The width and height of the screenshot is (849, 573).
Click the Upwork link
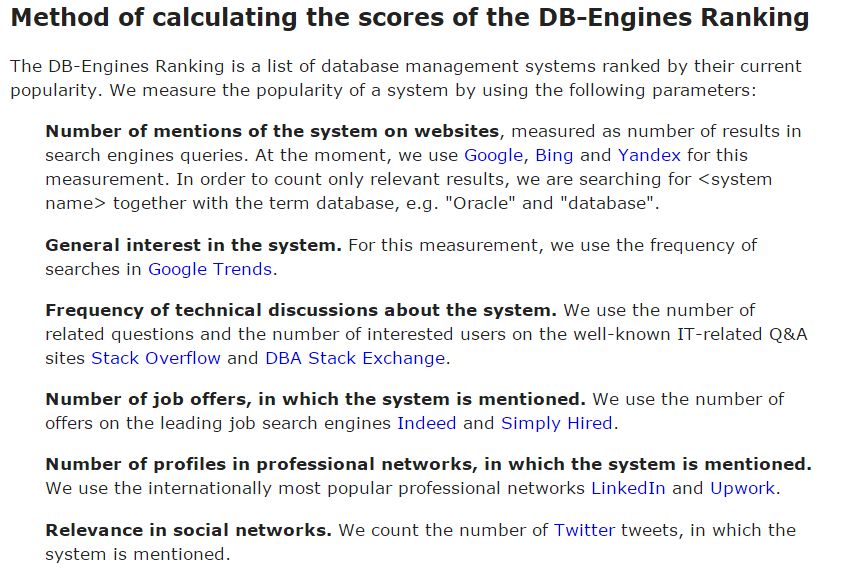point(742,488)
